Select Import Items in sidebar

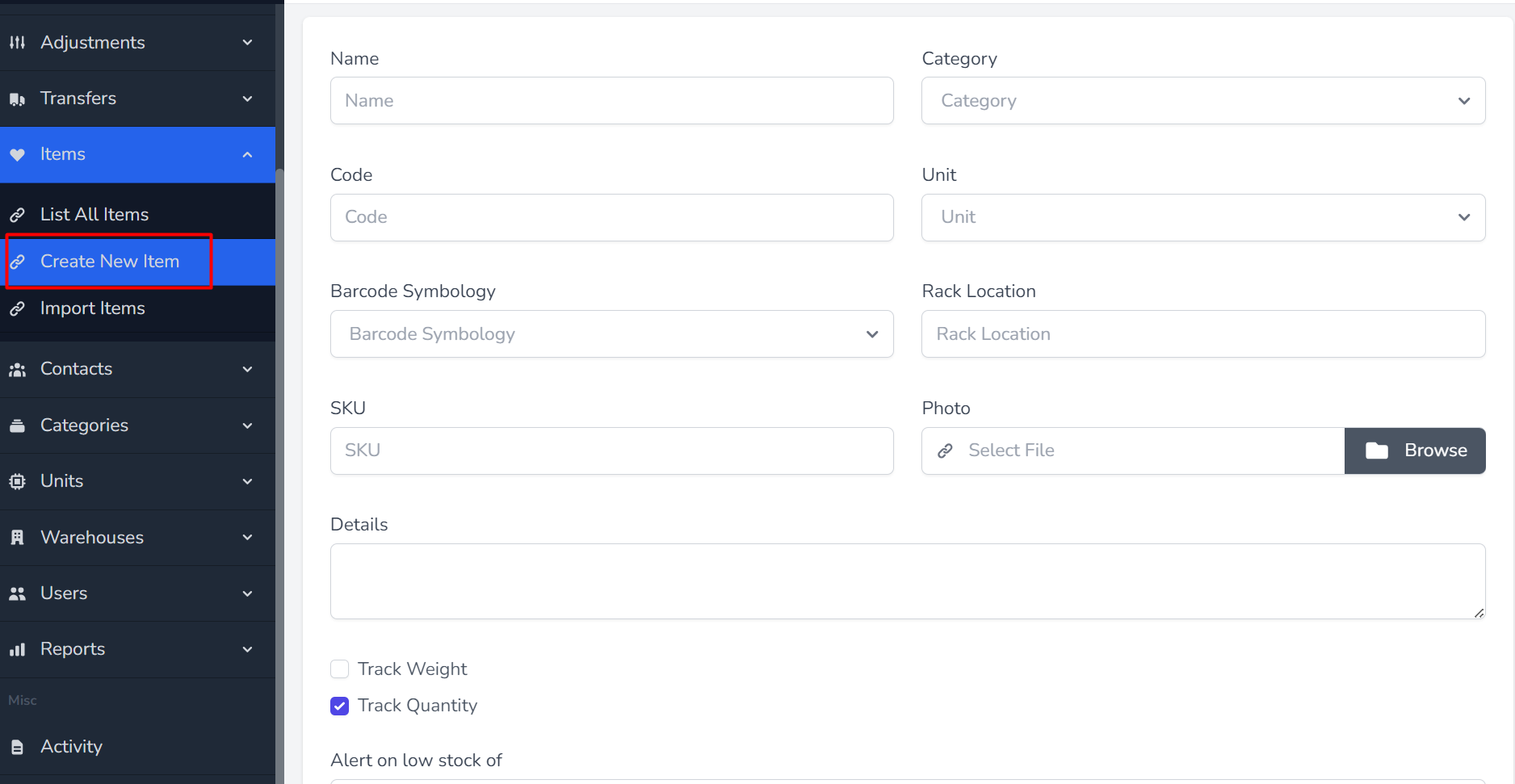pos(93,308)
